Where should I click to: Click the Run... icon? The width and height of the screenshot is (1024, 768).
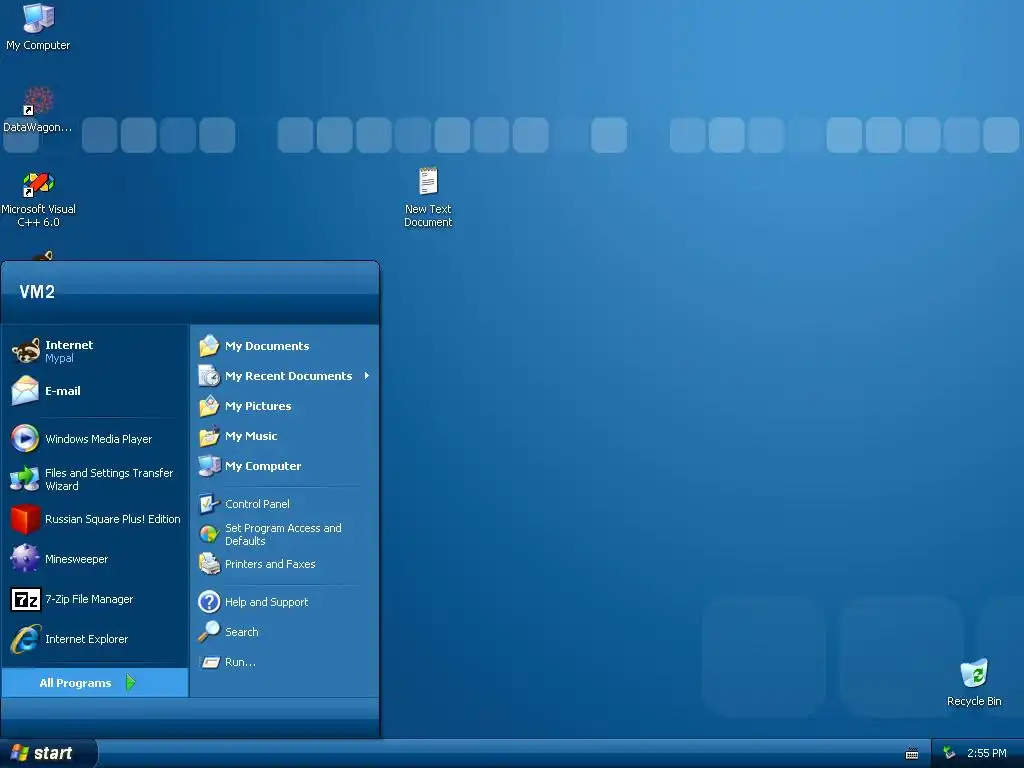[209, 662]
